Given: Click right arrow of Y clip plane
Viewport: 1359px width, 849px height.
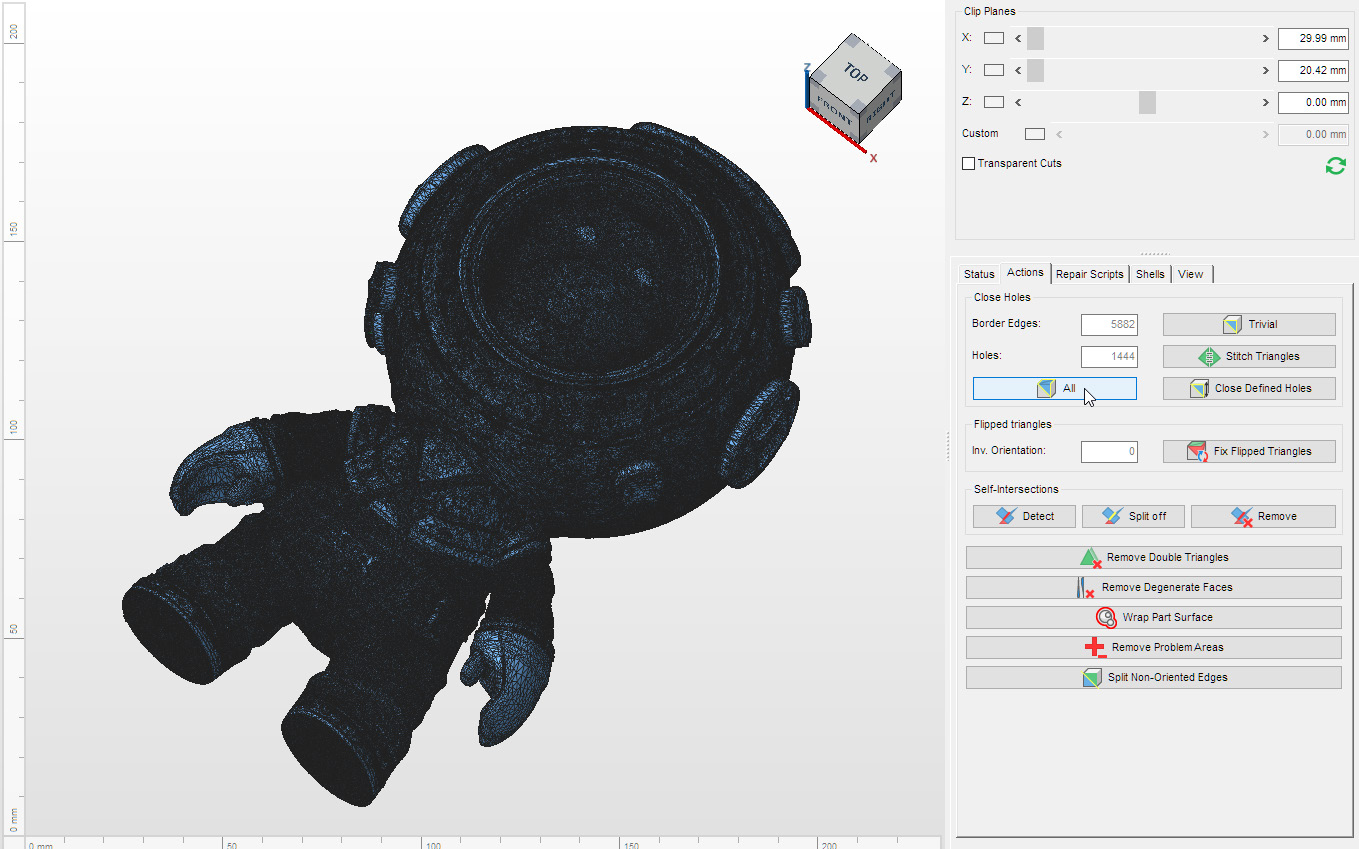Looking at the screenshot, I should [1265, 70].
